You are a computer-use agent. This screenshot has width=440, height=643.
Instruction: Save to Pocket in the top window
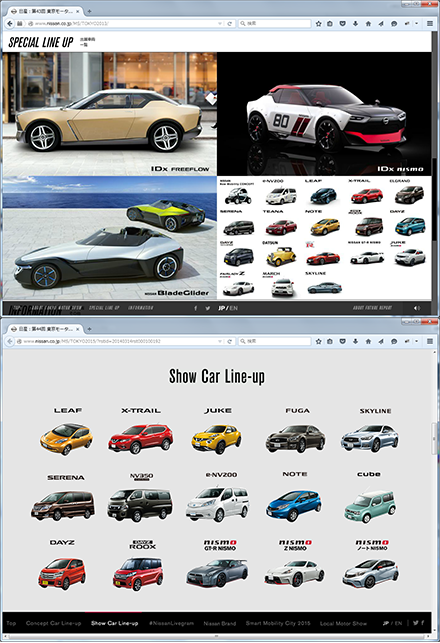point(343,24)
